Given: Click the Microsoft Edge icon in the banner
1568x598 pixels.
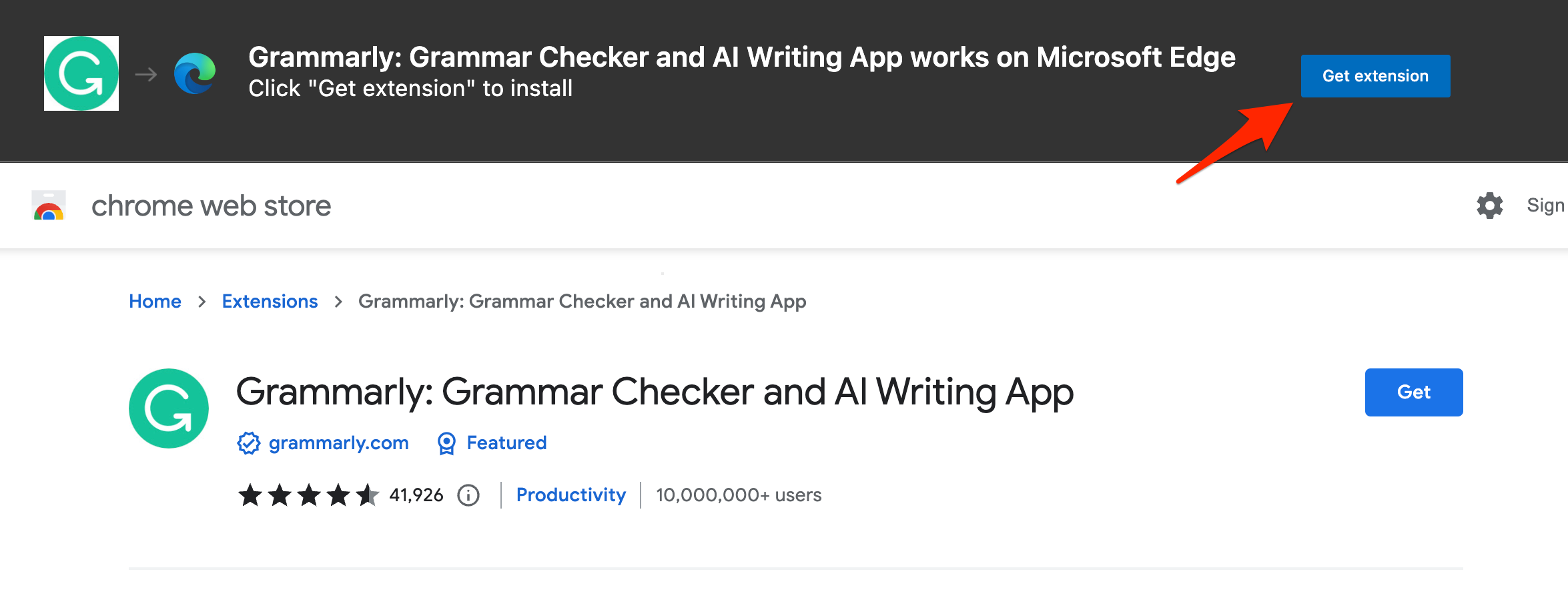Looking at the screenshot, I should tap(195, 73).
